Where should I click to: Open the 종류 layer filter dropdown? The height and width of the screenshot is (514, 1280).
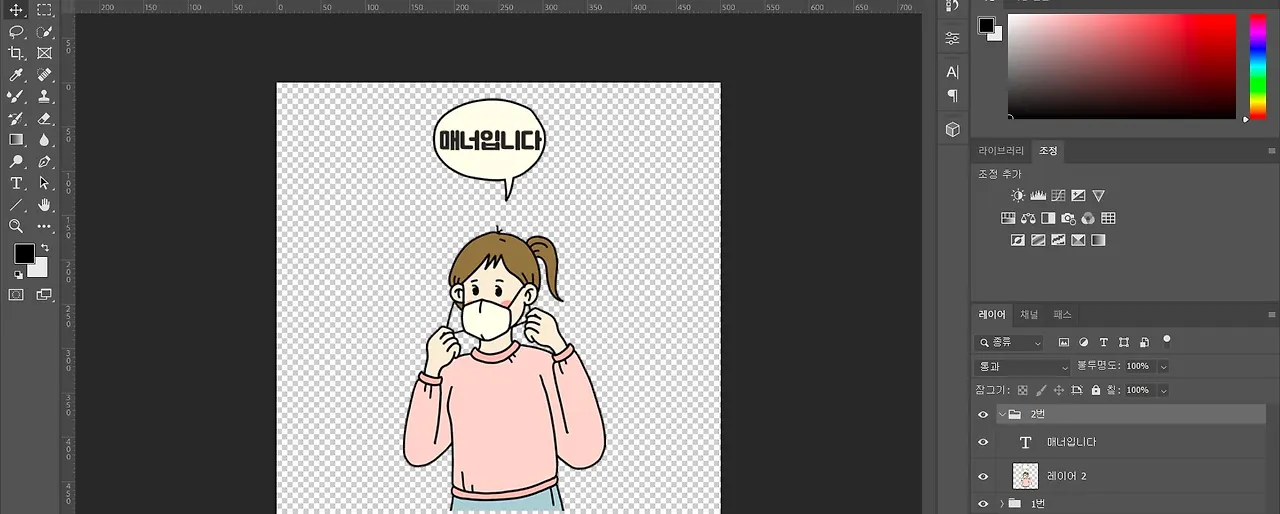pyautogui.click(x=1010, y=343)
